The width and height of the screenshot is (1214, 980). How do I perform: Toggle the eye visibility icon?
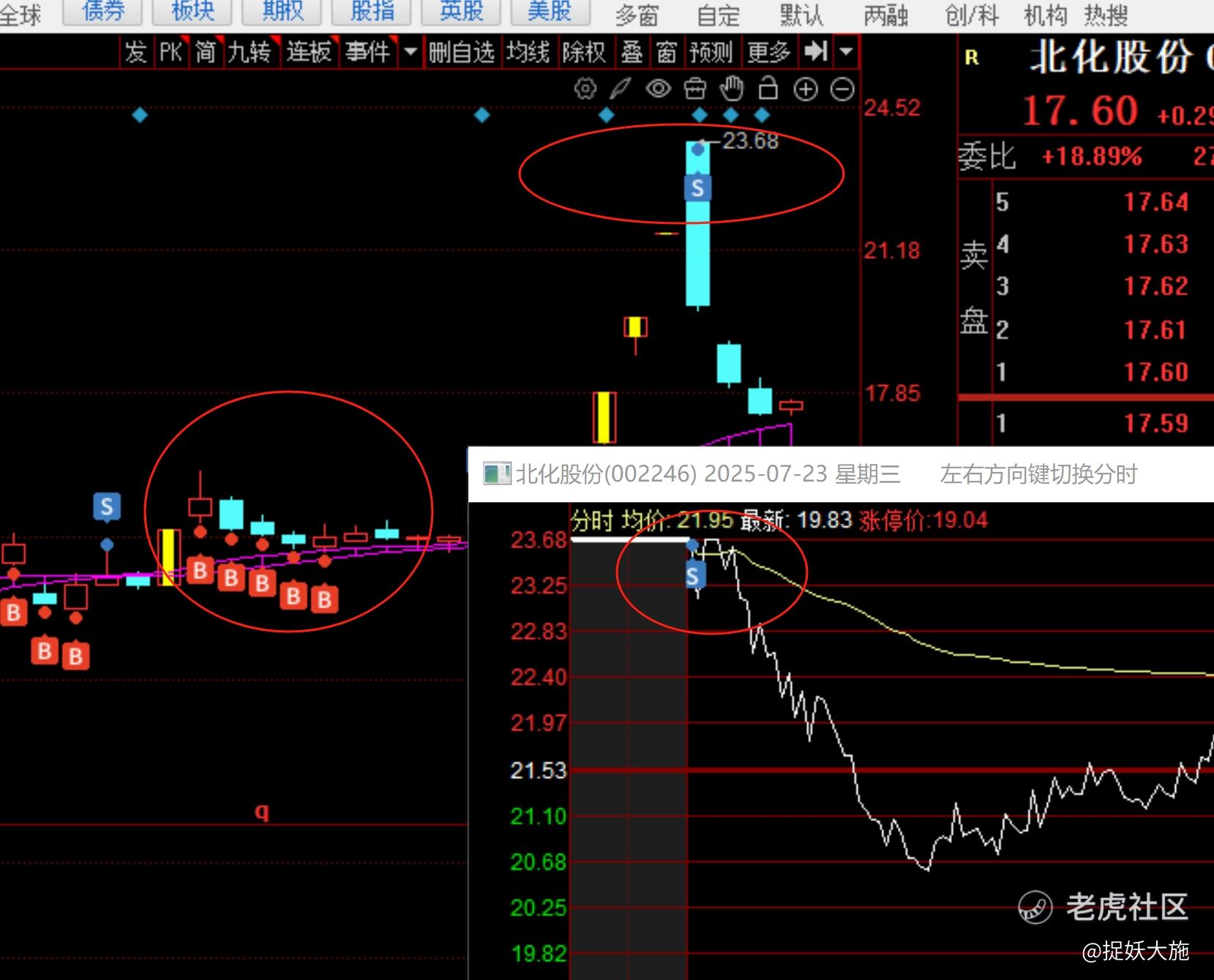658,89
